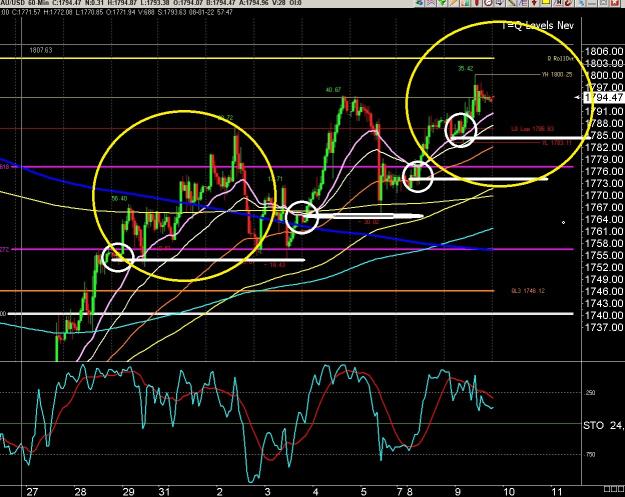The height and width of the screenshot is (497, 625).
Task: Click the 1740.00 price axis label
Action: click(604, 315)
